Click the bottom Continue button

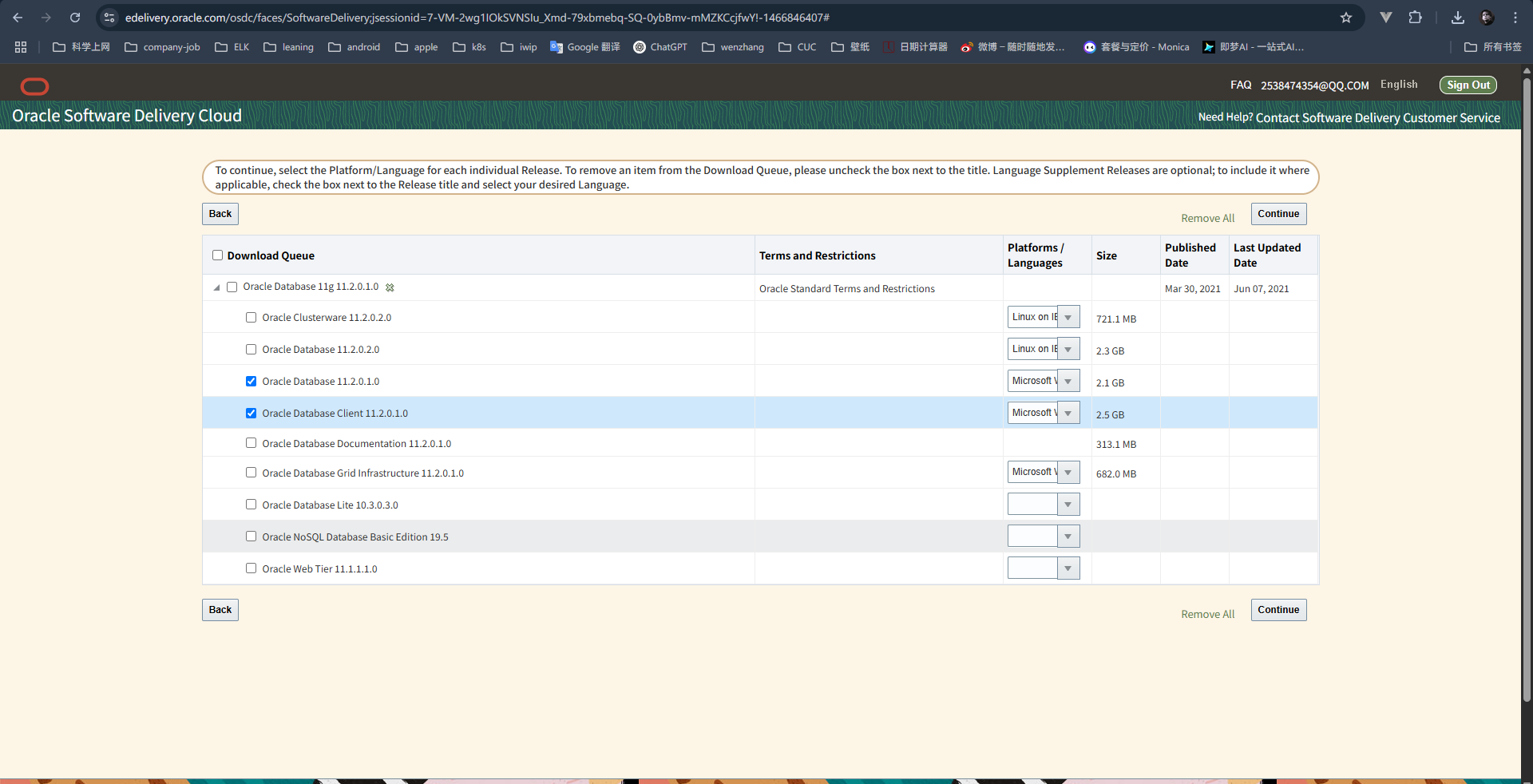(1278, 610)
